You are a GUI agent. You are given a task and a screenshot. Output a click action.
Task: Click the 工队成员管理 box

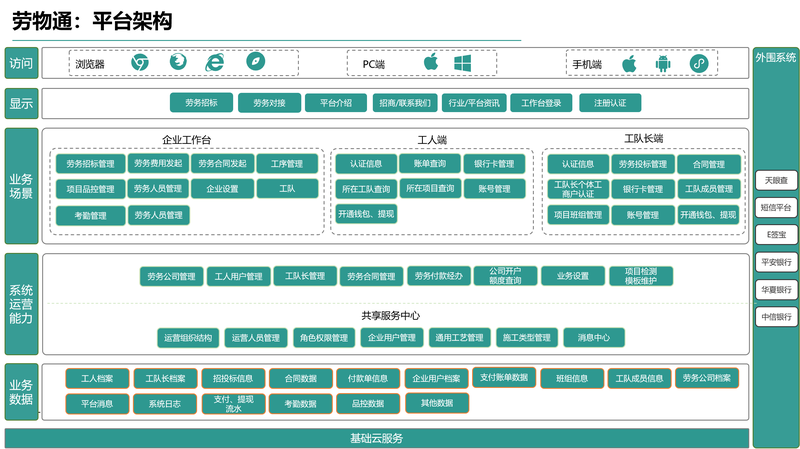(709, 189)
